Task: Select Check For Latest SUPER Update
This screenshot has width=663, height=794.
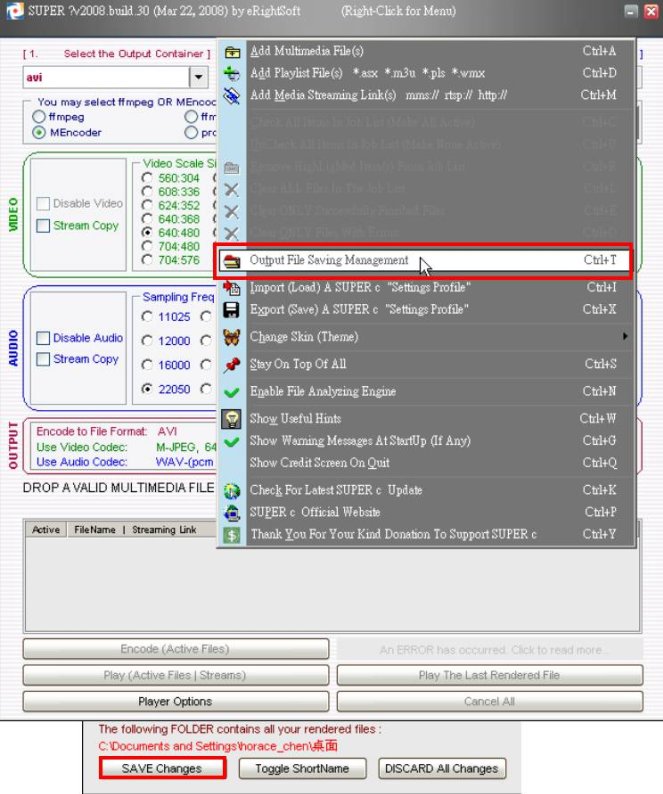Action: pyautogui.click(x=425, y=490)
